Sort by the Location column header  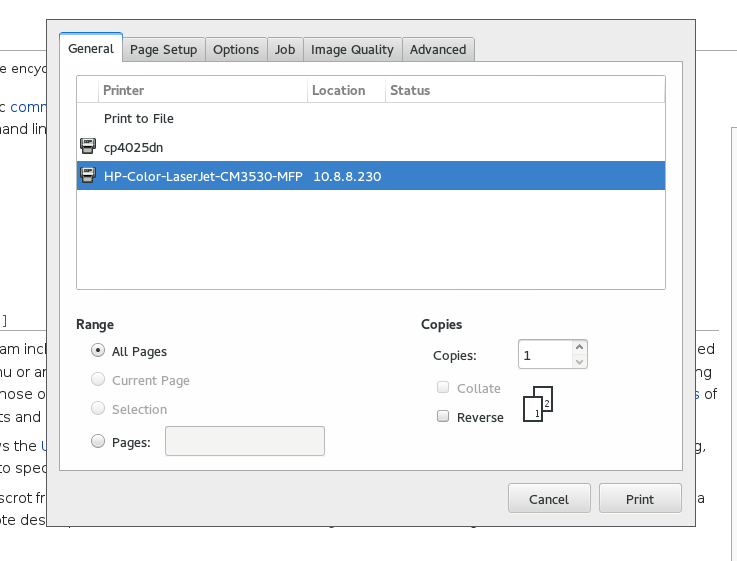point(345,90)
